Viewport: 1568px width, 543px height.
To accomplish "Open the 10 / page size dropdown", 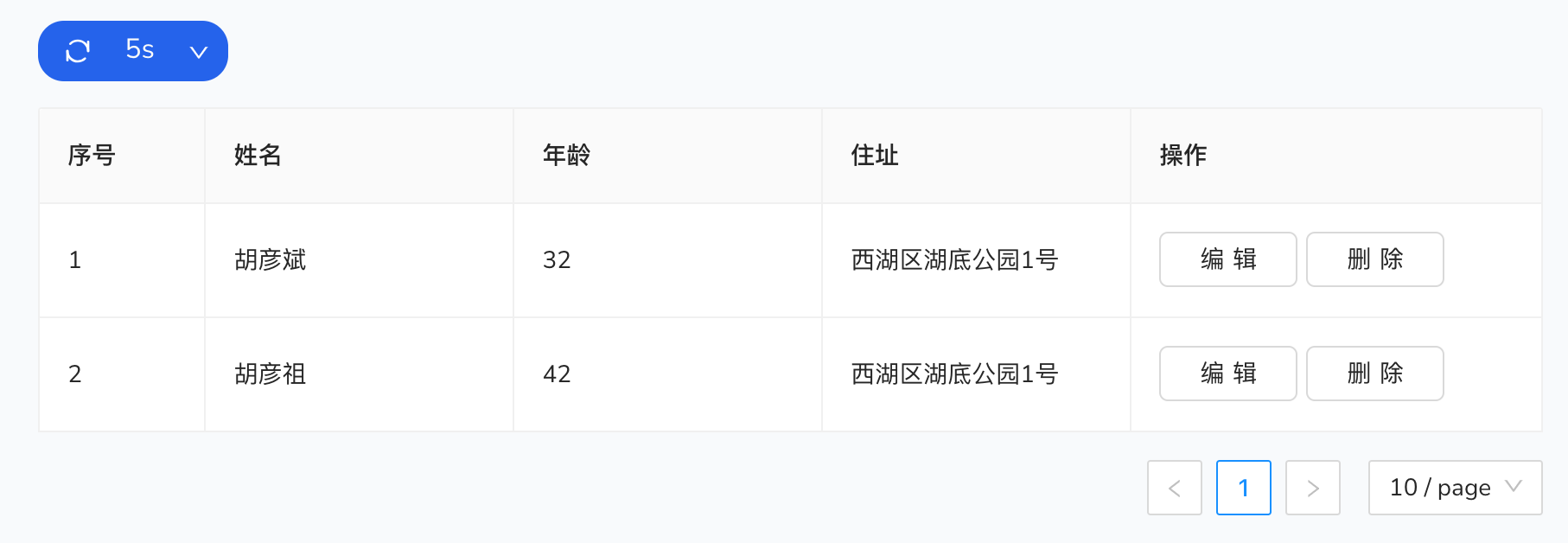I will (1455, 488).
